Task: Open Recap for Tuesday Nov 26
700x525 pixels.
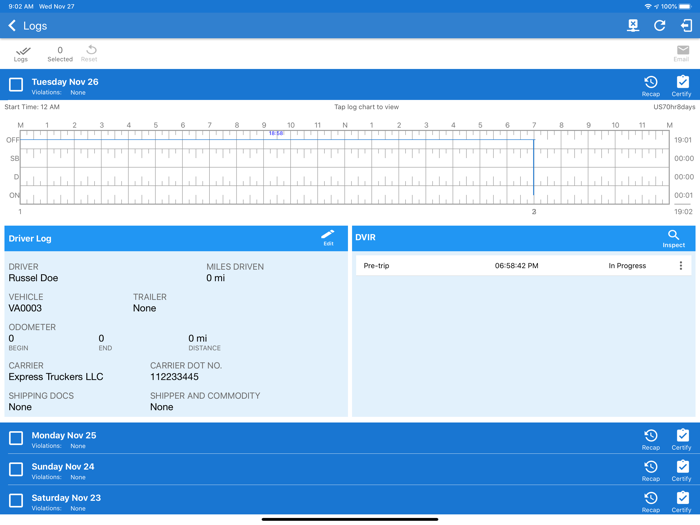Action: pyautogui.click(x=650, y=86)
